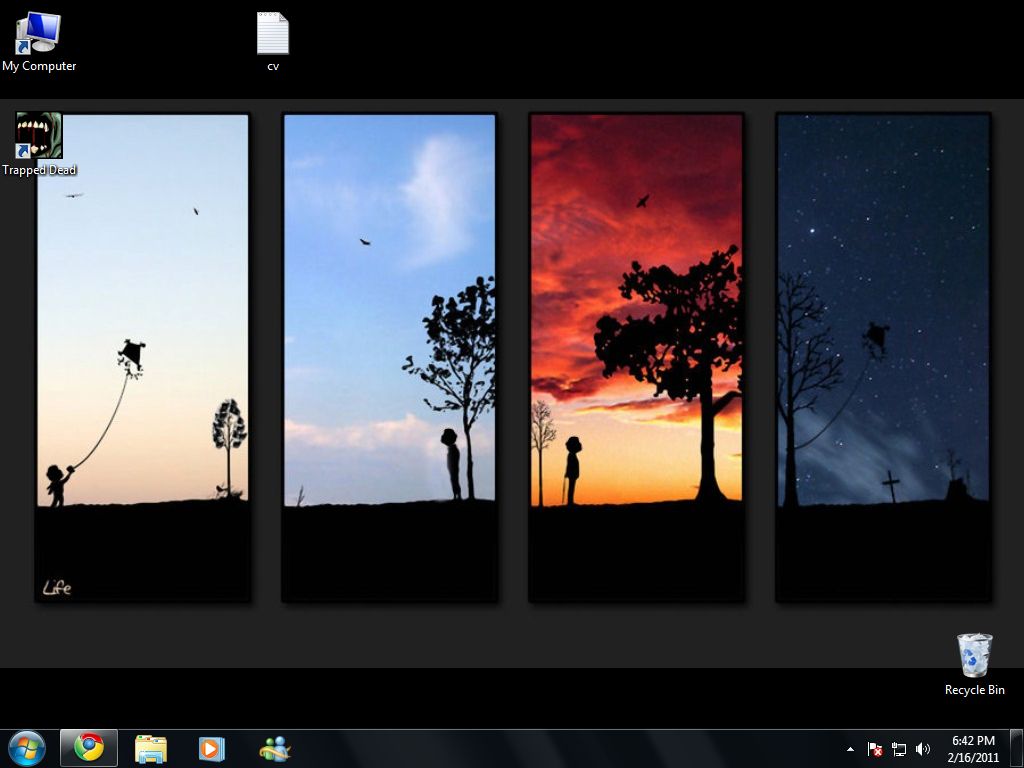This screenshot has width=1024, height=768.
Task: Launch Windows Explorer from taskbar
Action: (x=151, y=748)
